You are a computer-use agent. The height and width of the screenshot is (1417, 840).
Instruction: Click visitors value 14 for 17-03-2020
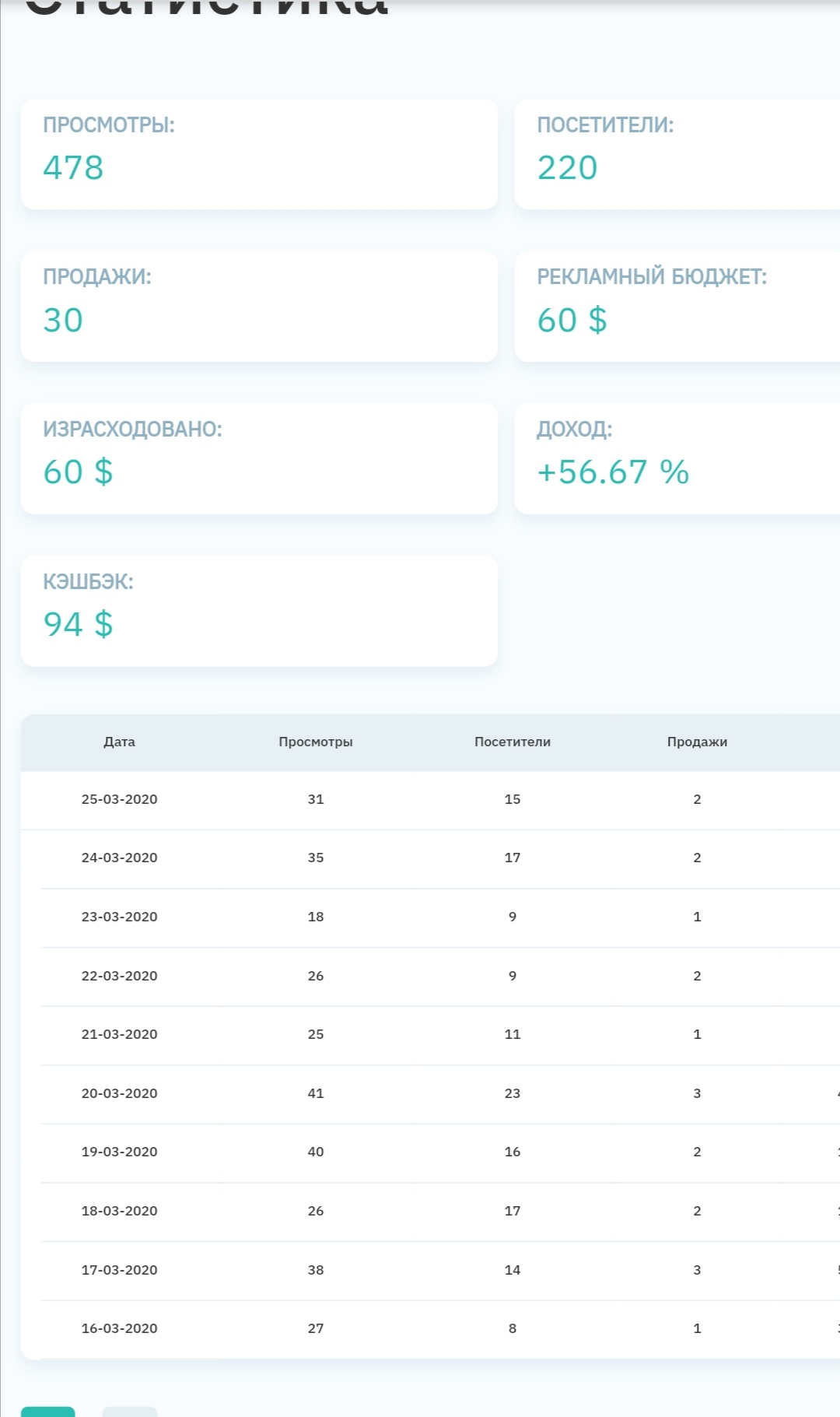513,1270
